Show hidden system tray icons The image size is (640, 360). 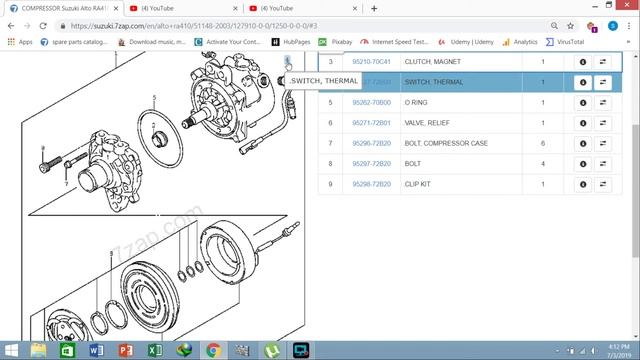point(558,351)
